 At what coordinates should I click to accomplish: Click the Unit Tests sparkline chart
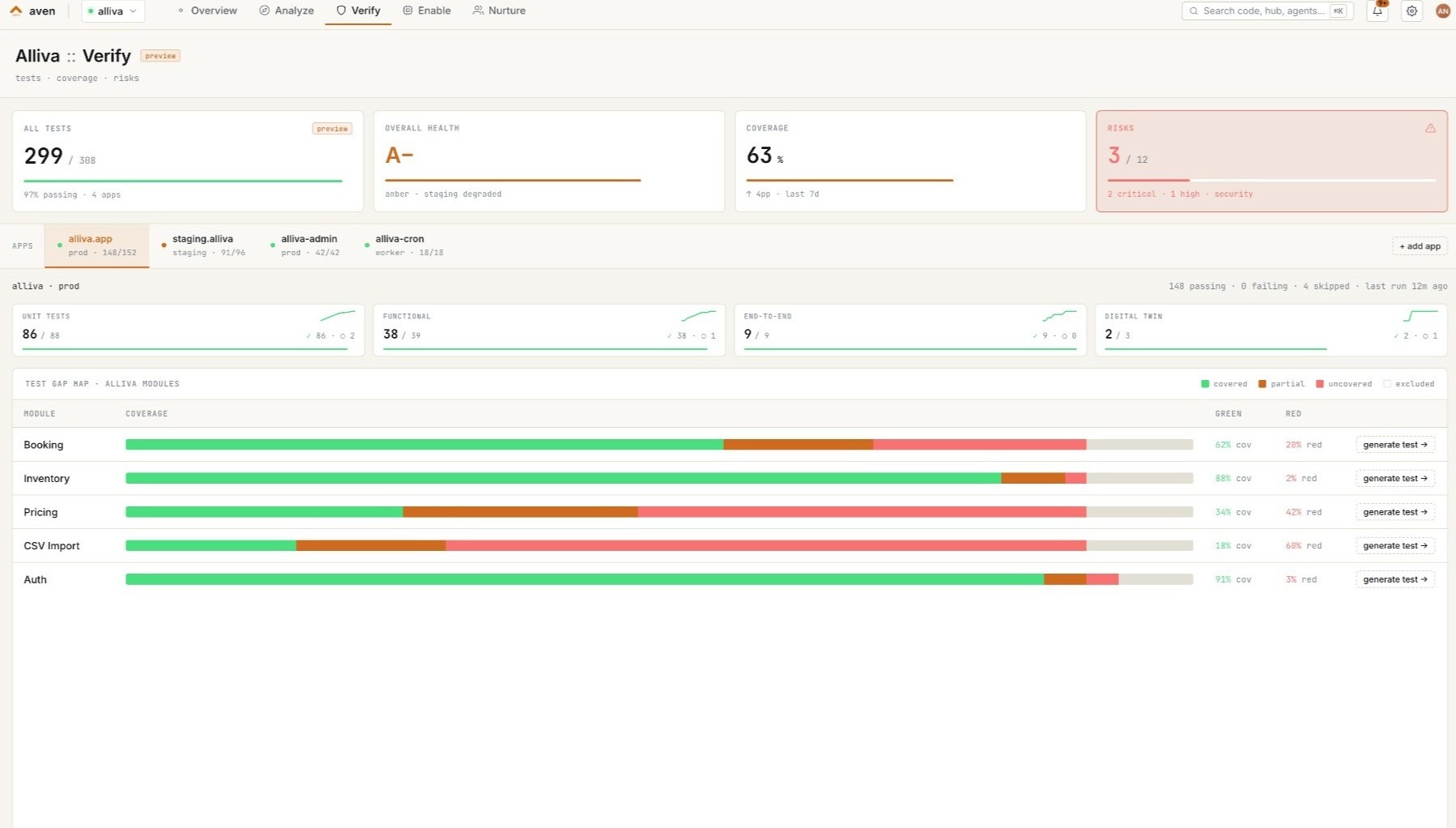(x=337, y=316)
